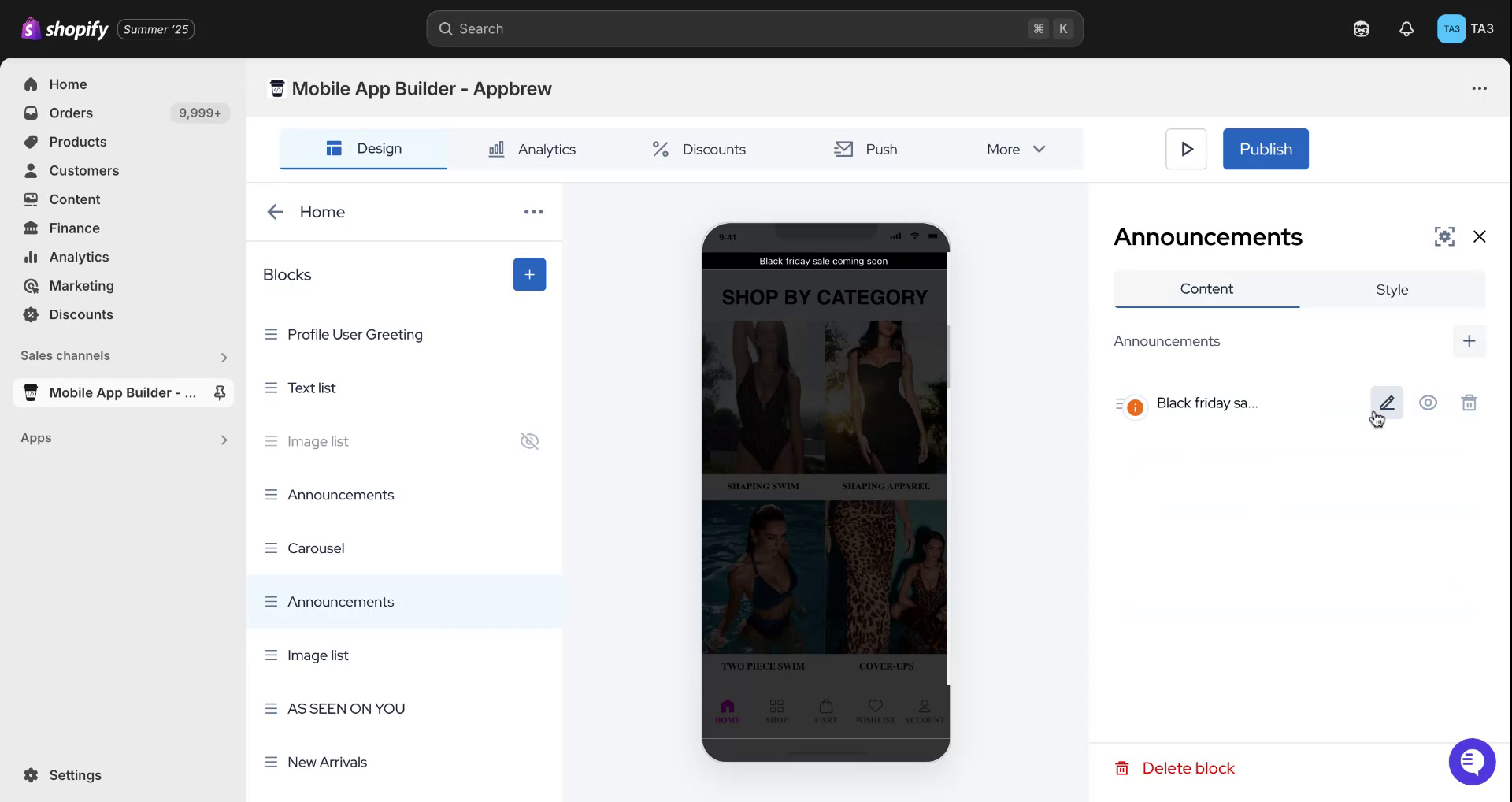The image size is (1512, 802).
Task: Click Delete block link
Action: 1188,768
